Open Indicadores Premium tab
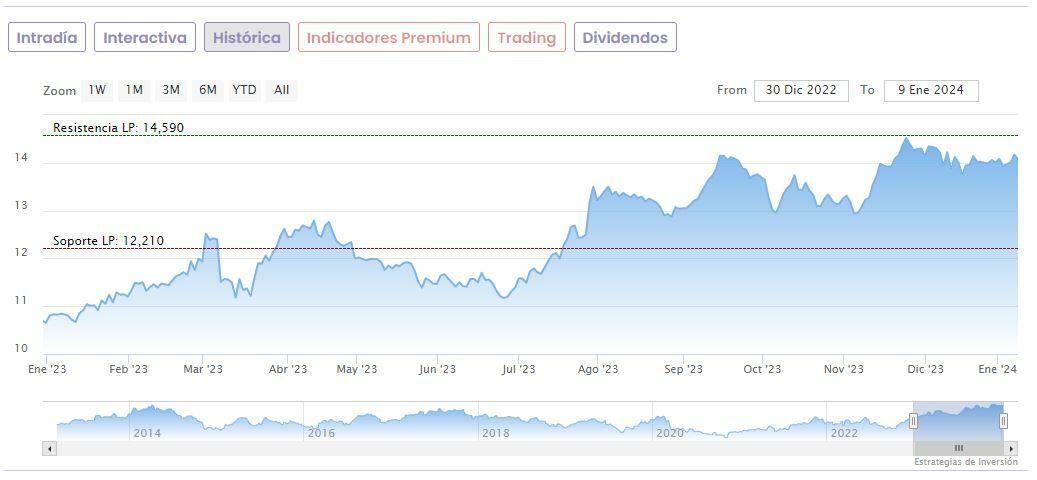The width and height of the screenshot is (1037, 480). click(x=388, y=38)
